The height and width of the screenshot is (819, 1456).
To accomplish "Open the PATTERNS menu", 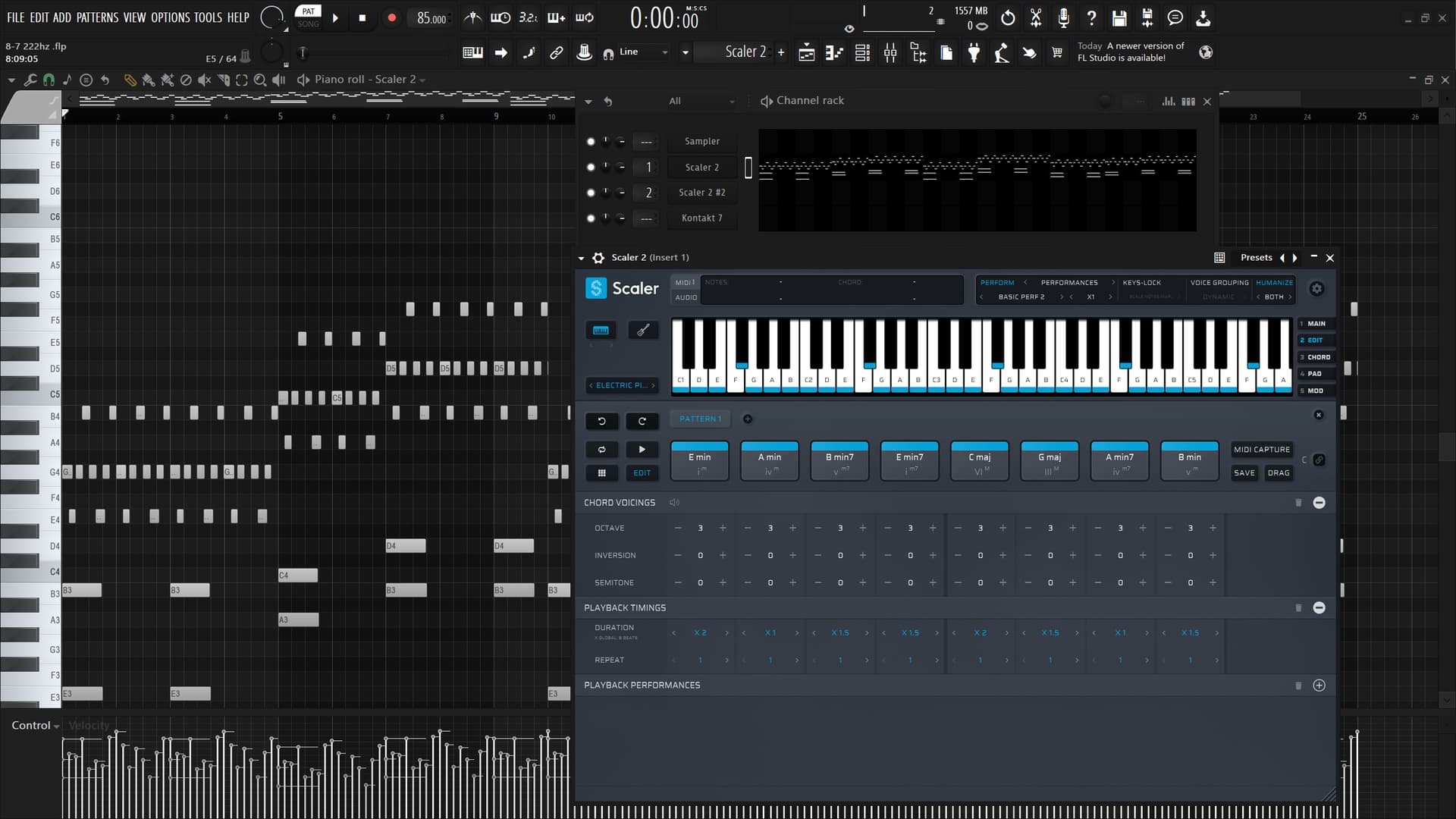I will pos(97,17).
